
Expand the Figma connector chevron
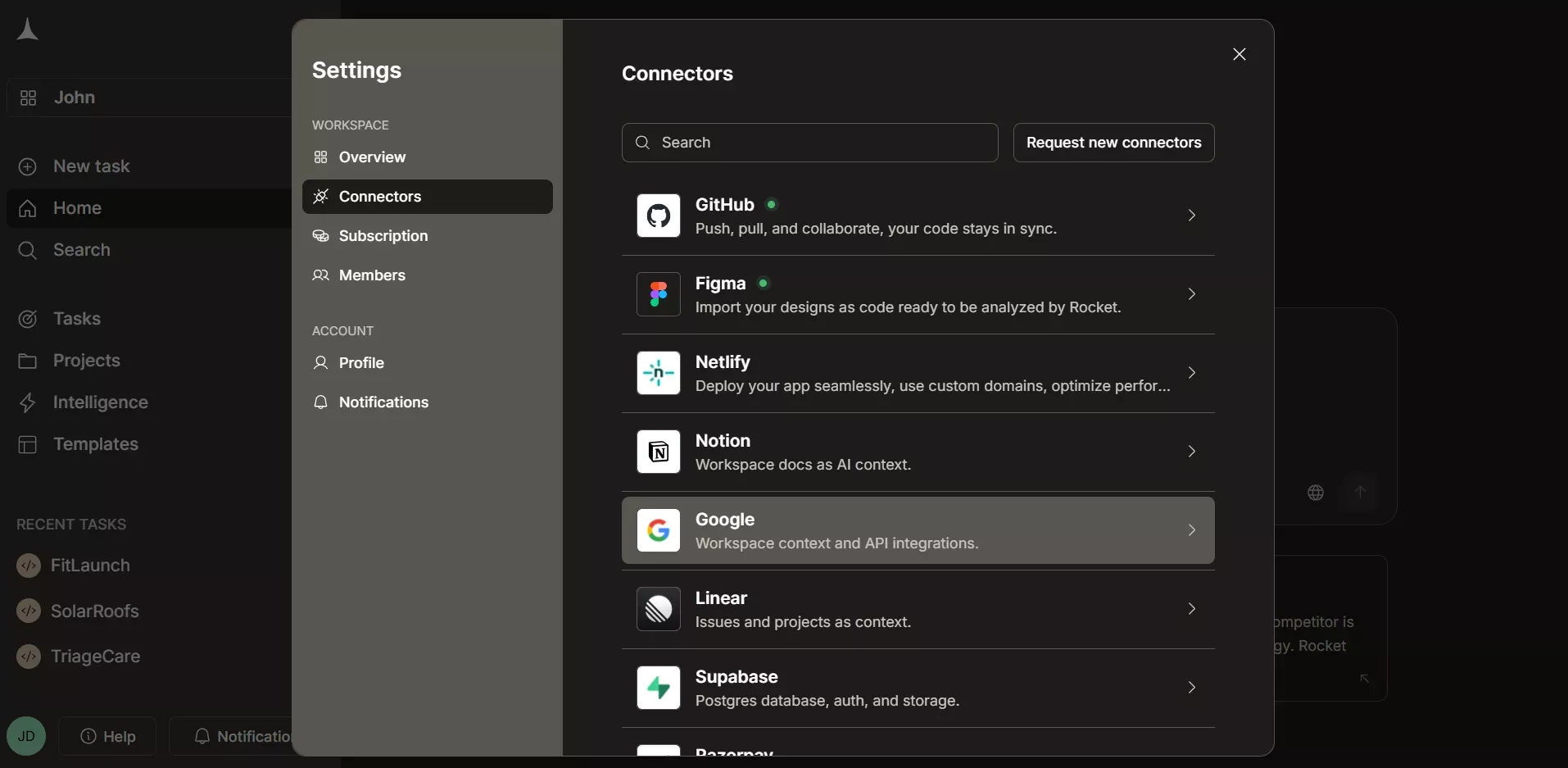pyautogui.click(x=1192, y=294)
